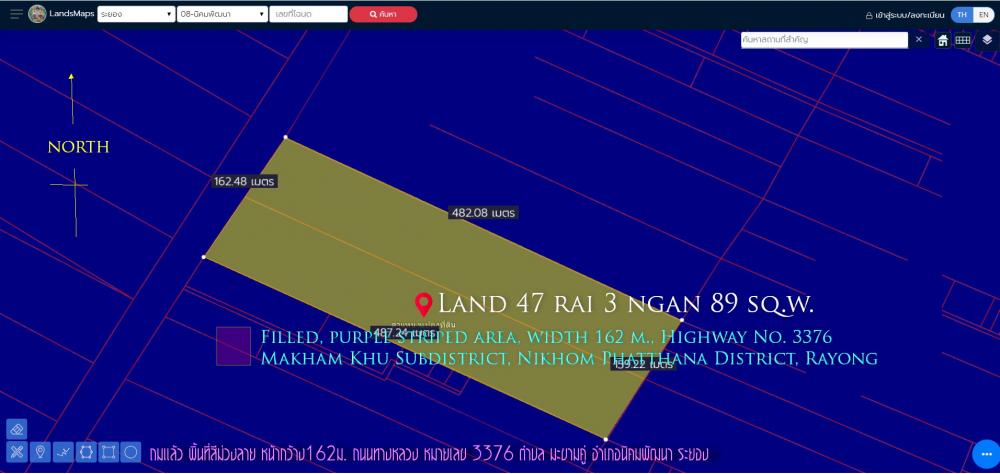Image resolution: width=1000 pixels, height=474 pixels.
Task: Pick the rectangle drawing tool
Action: tap(109, 451)
